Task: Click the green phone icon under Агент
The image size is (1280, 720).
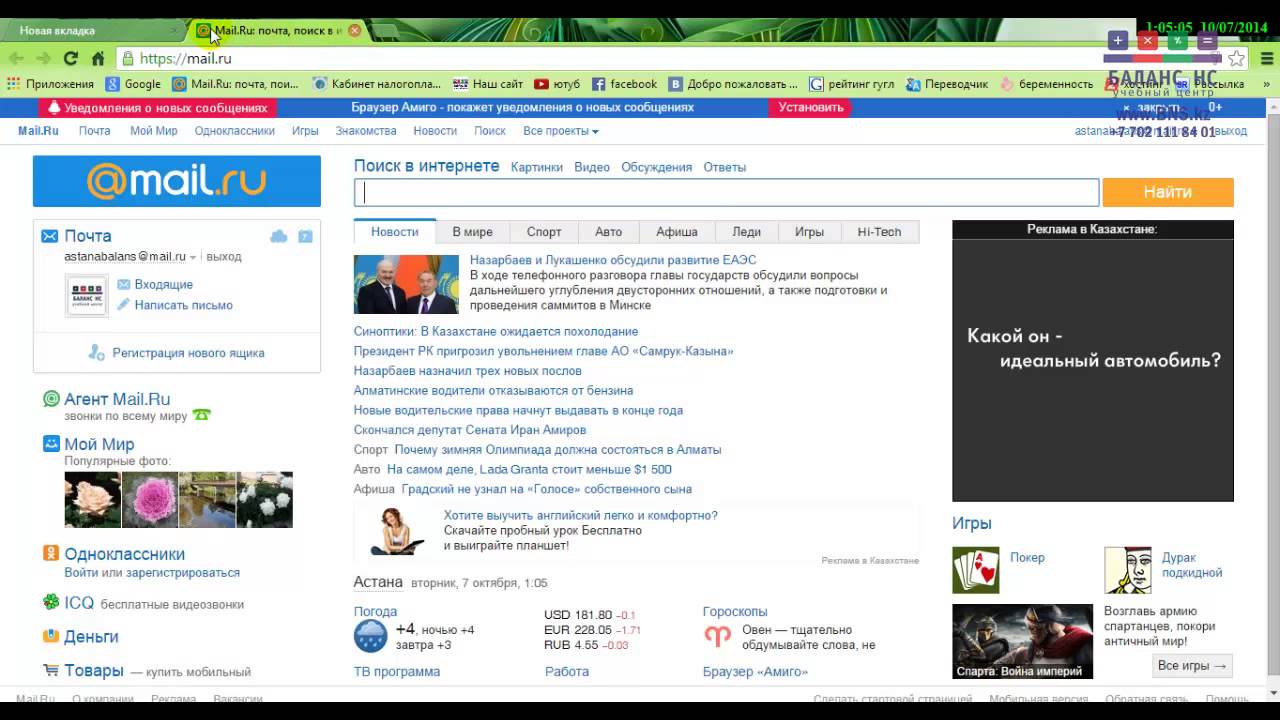Action: [x=202, y=415]
